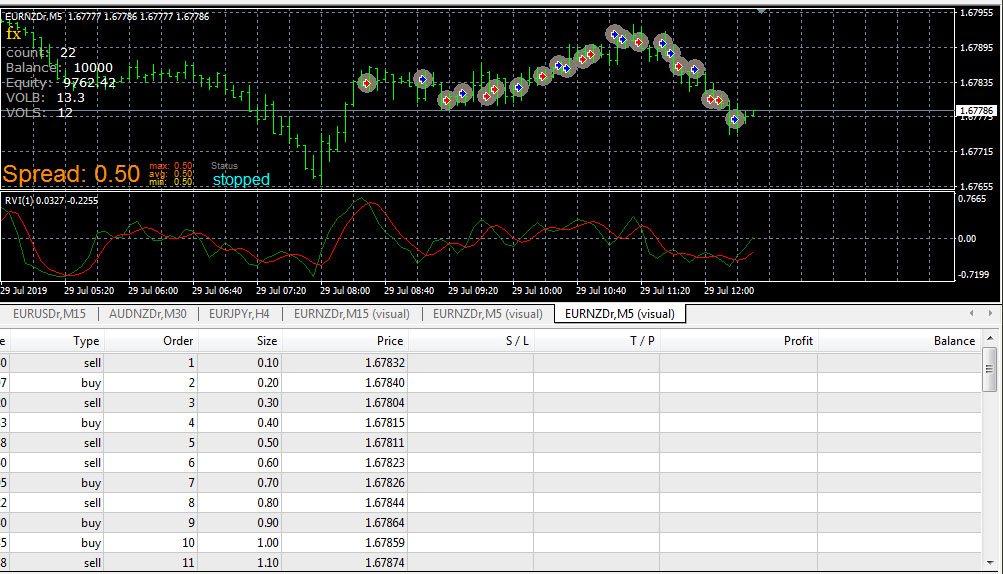This screenshot has width=1003, height=574.
Task: Select order 2 buy at 1.67840
Action: [491, 383]
